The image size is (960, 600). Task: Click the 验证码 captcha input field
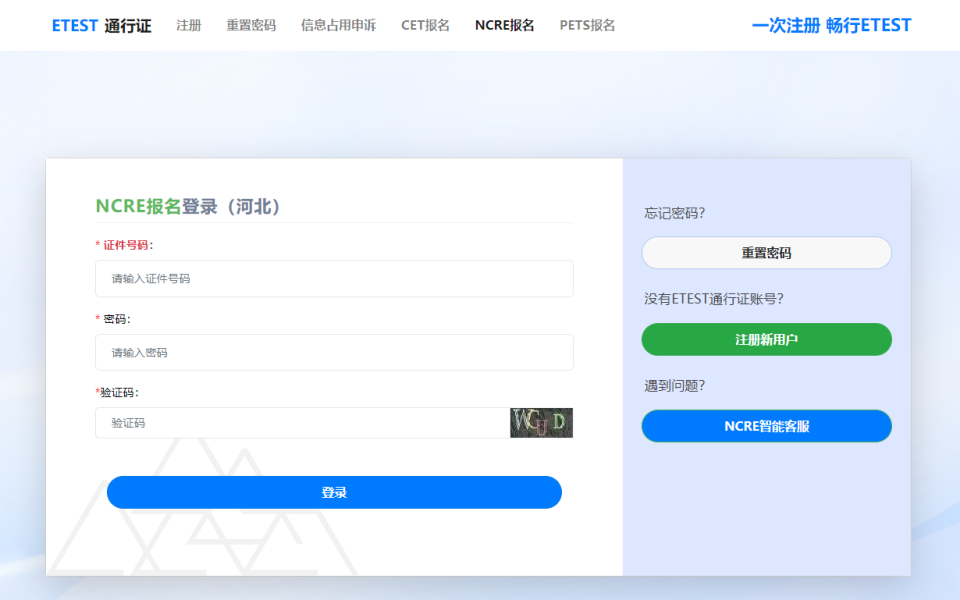[300, 422]
